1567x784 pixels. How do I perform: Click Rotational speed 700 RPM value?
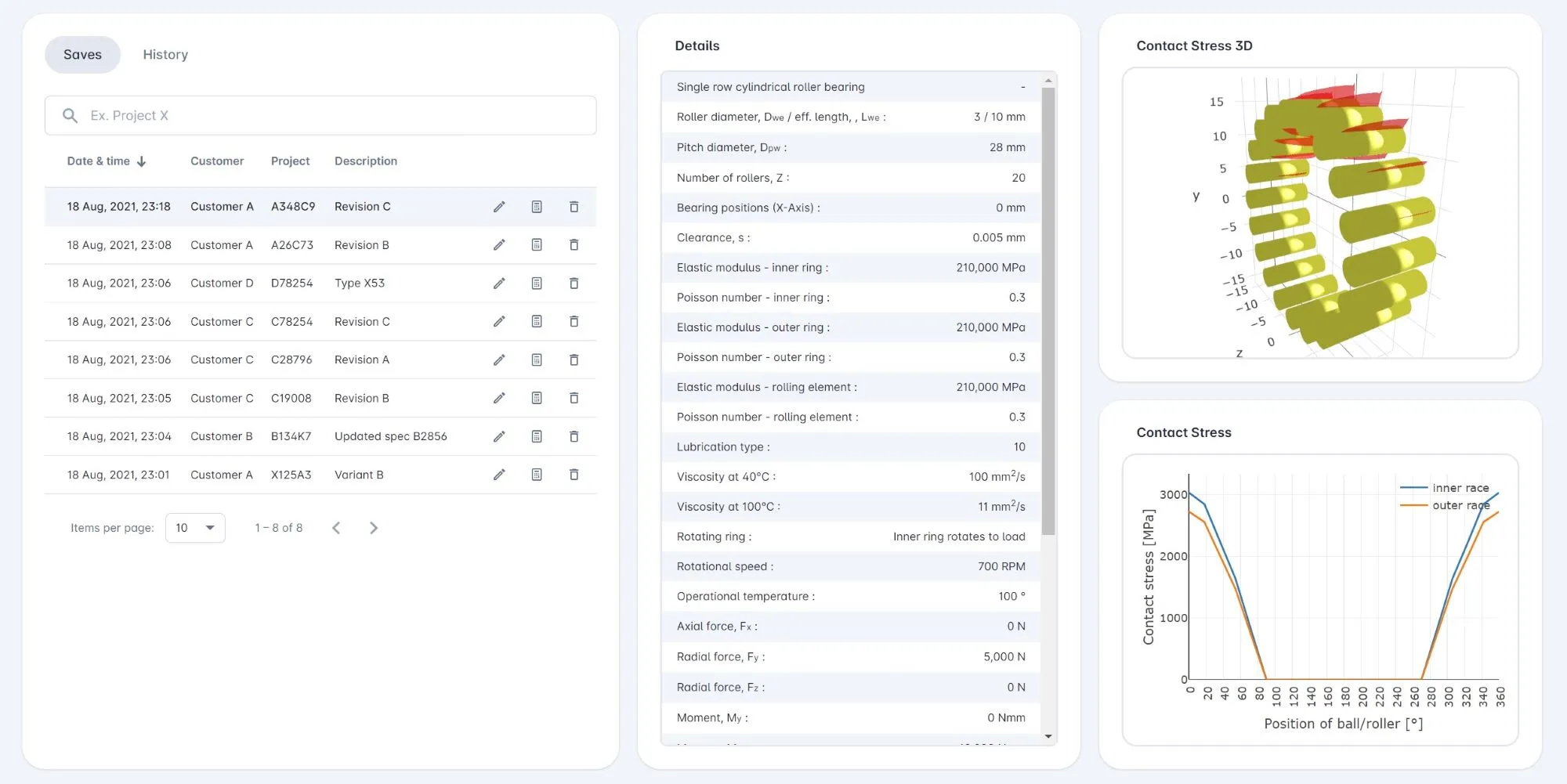(x=1001, y=566)
